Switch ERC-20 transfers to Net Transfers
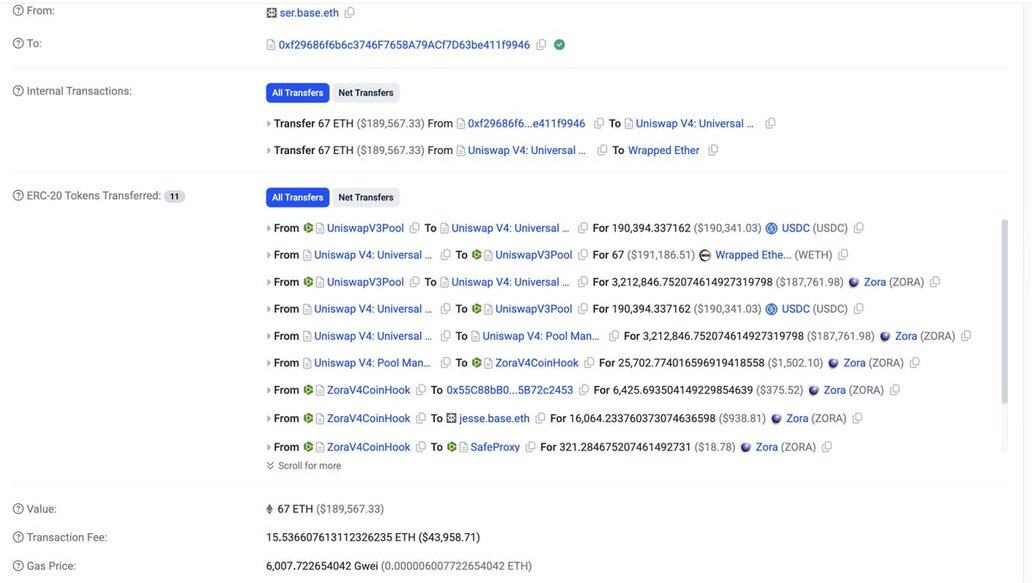The width and height of the screenshot is (1032, 583). tap(365, 197)
